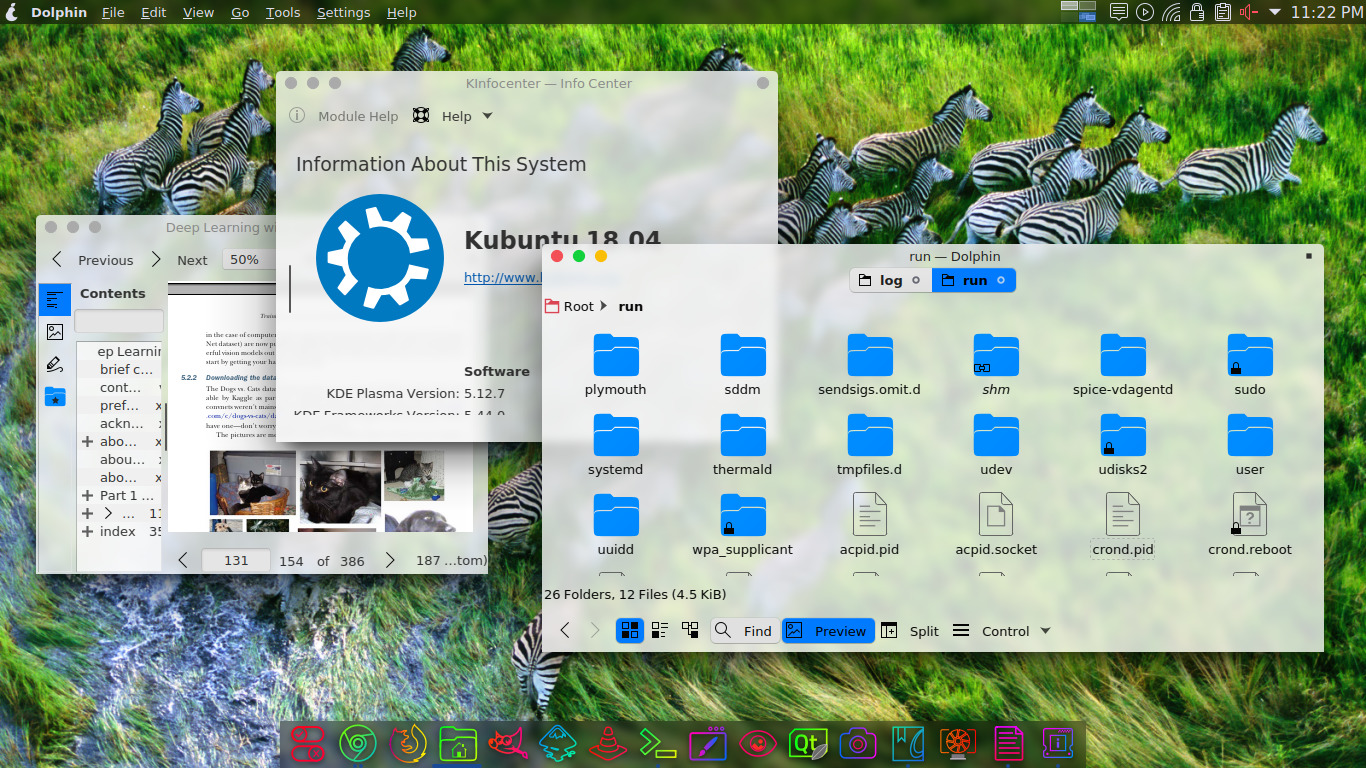Open the Tools menu
Image resolution: width=1366 pixels, height=768 pixels.
[x=283, y=12]
